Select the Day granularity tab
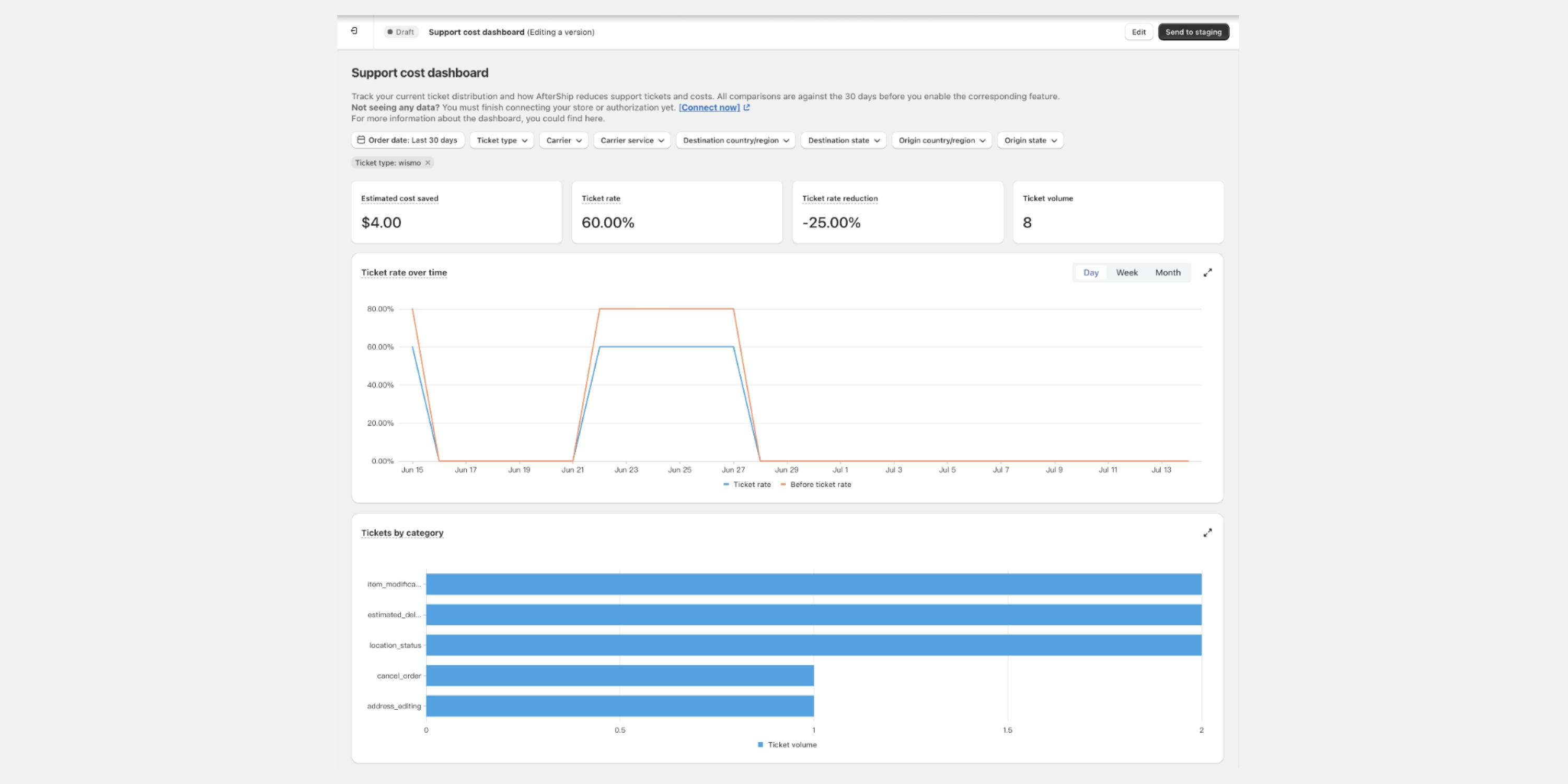The image size is (1568, 784). [x=1090, y=273]
